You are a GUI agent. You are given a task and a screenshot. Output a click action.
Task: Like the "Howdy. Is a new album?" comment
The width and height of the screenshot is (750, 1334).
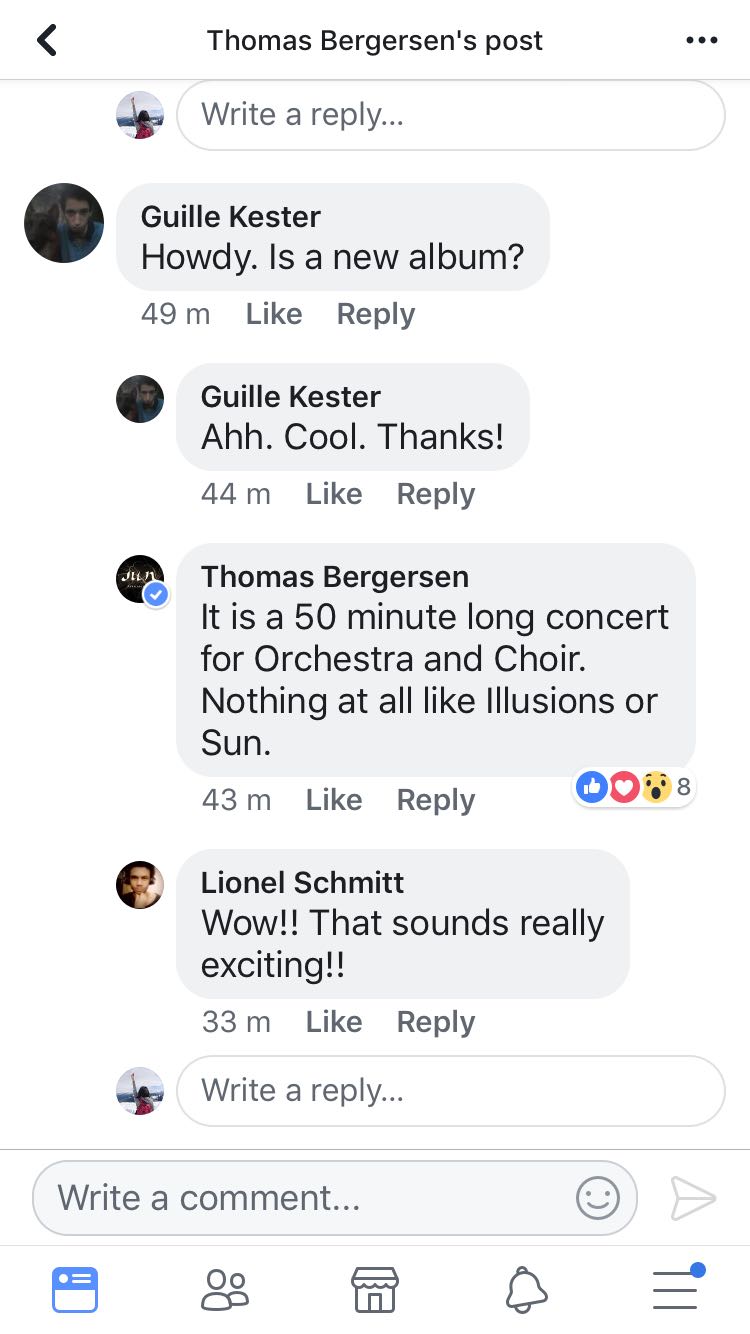[x=274, y=314]
